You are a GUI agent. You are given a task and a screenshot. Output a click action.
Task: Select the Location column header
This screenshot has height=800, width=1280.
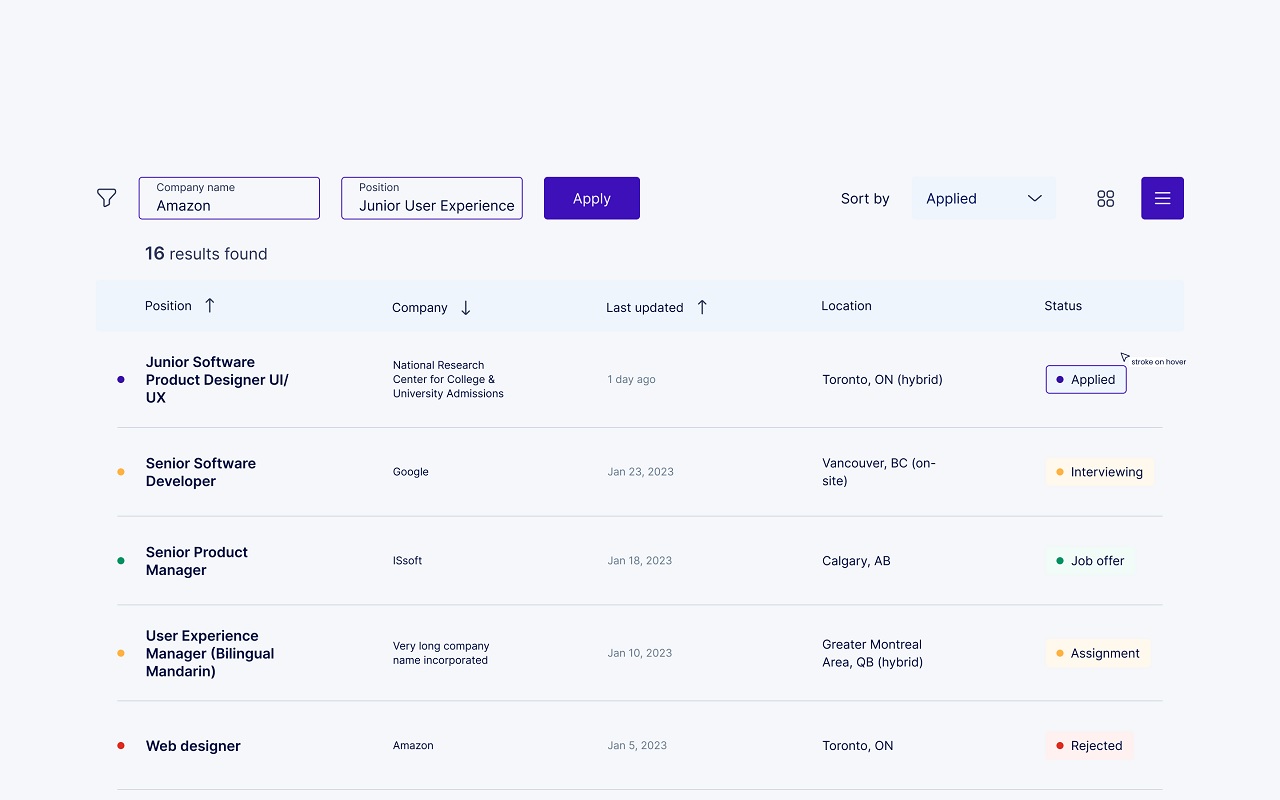pos(846,305)
